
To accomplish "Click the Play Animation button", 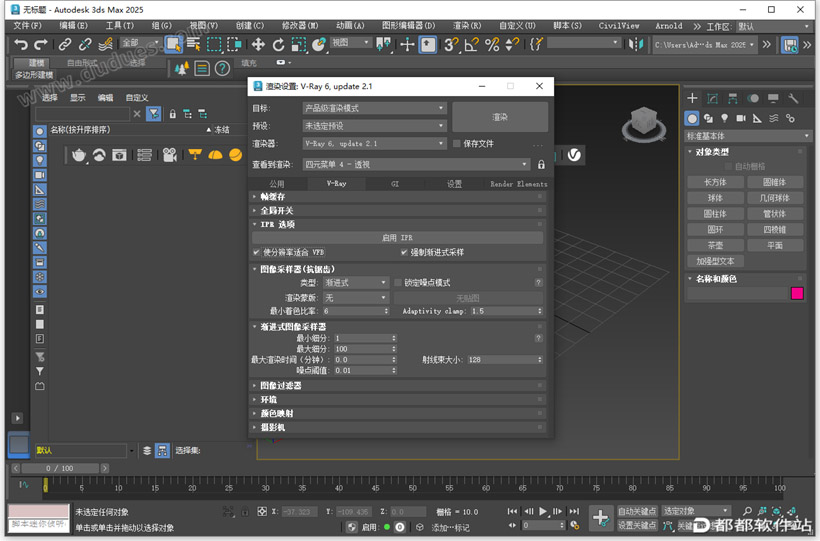I will [543, 511].
